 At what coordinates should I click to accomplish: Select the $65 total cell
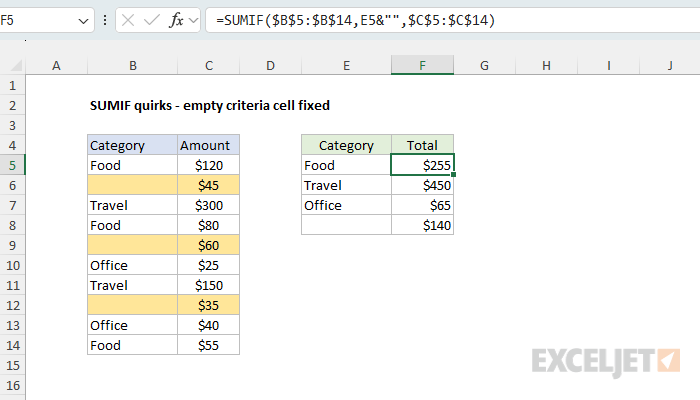pyautogui.click(x=422, y=205)
